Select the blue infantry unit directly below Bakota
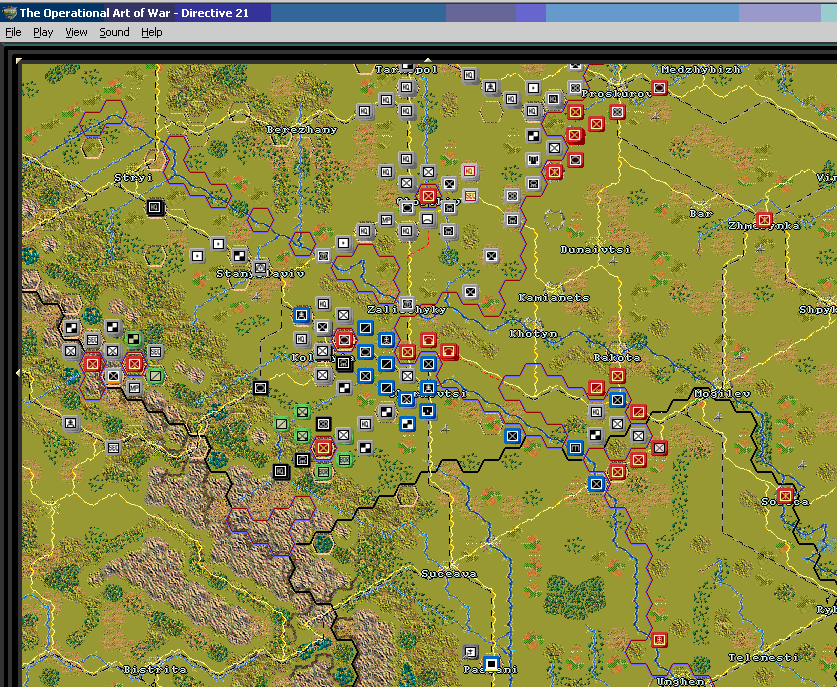 coord(617,399)
